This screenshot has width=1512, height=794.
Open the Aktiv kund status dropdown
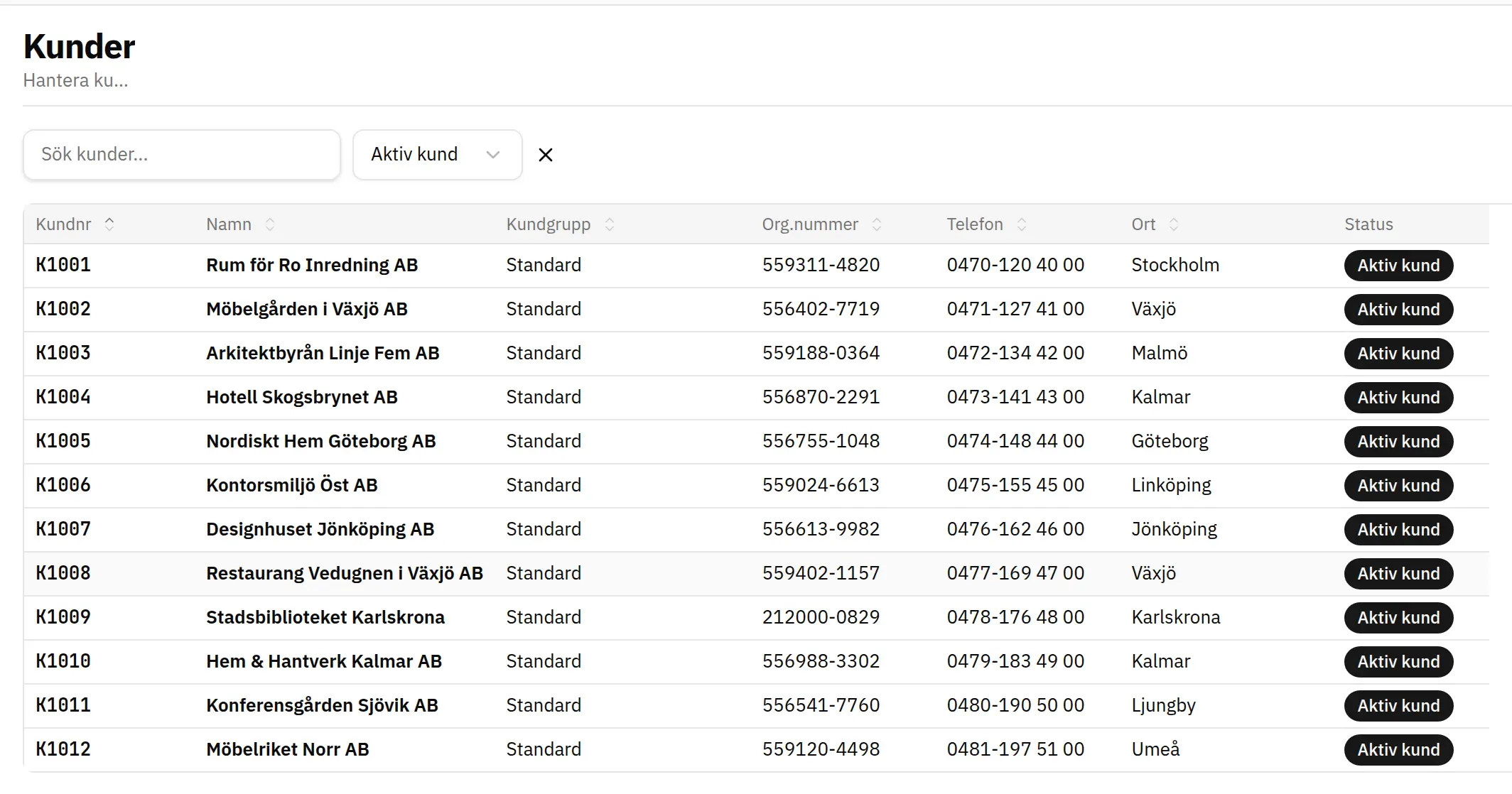[437, 155]
